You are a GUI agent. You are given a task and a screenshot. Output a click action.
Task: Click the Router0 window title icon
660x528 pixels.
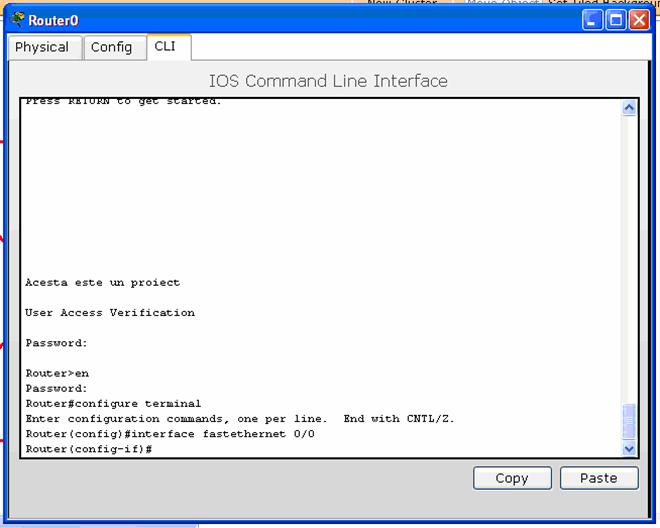coord(17,20)
